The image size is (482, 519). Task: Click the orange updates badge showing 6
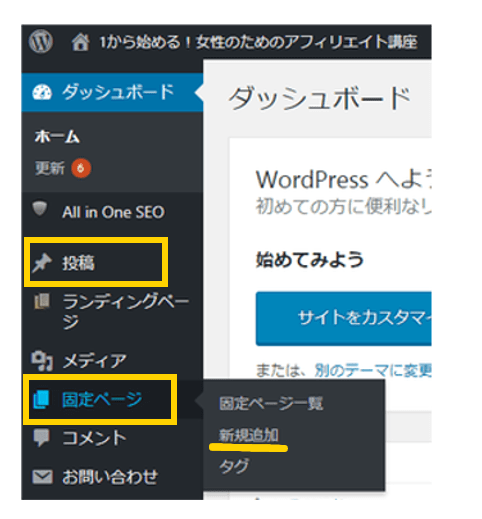point(81,168)
